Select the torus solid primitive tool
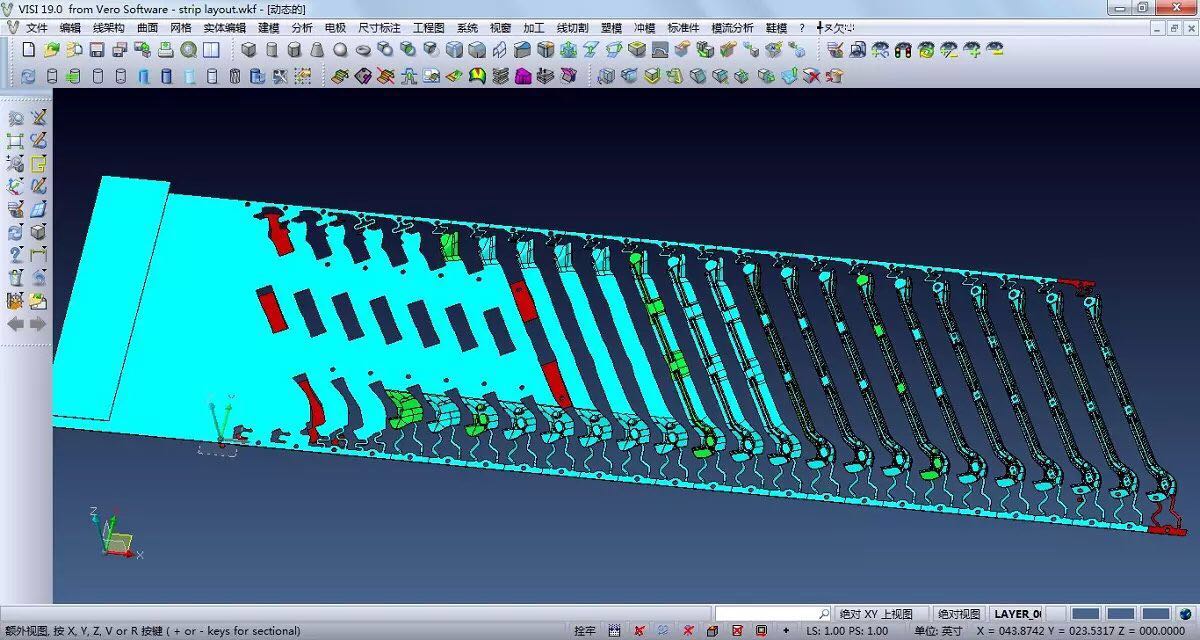Screen dimensions: 1200x640 click(363, 50)
